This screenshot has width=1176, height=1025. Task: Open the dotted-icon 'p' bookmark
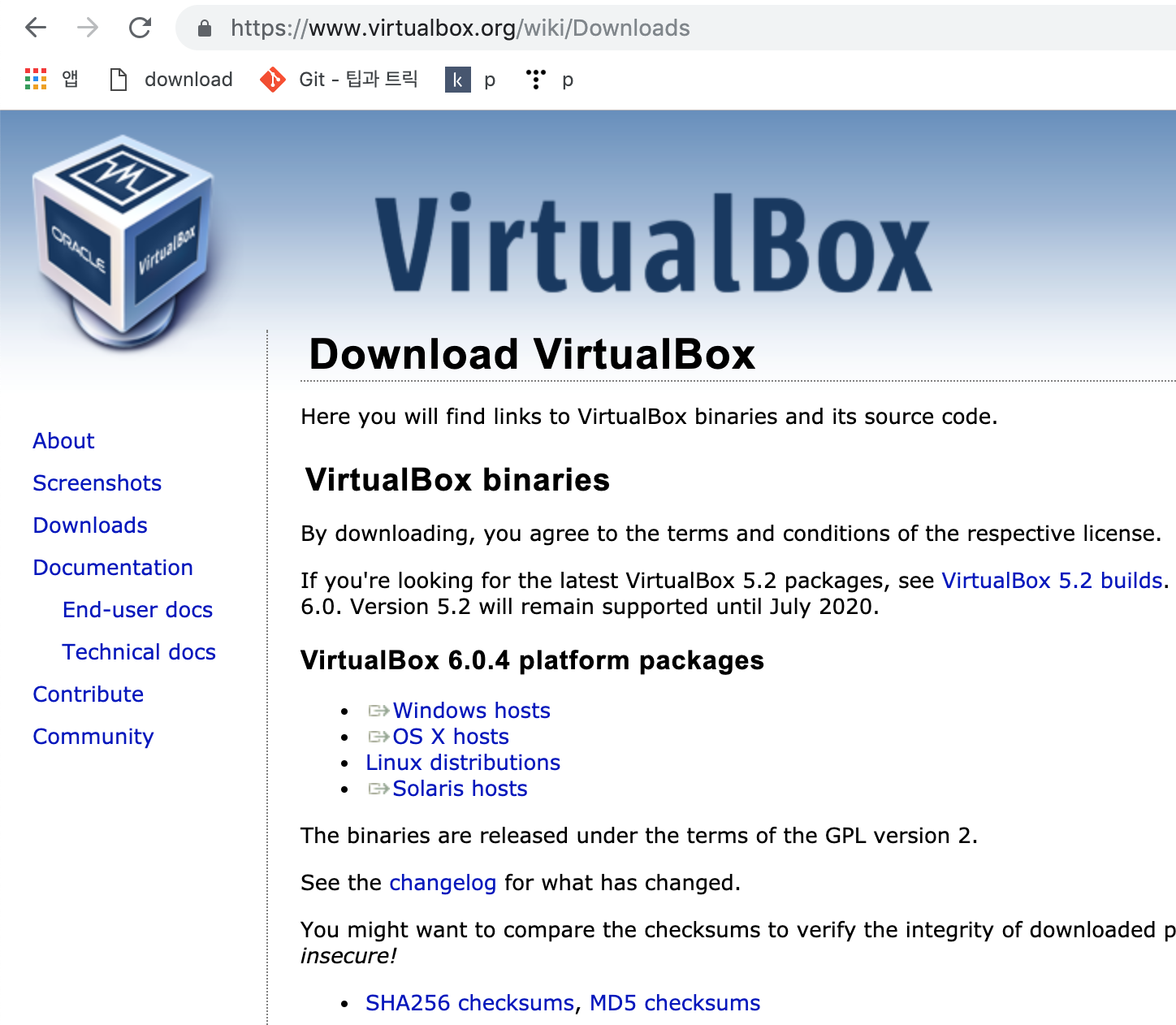coord(536,79)
